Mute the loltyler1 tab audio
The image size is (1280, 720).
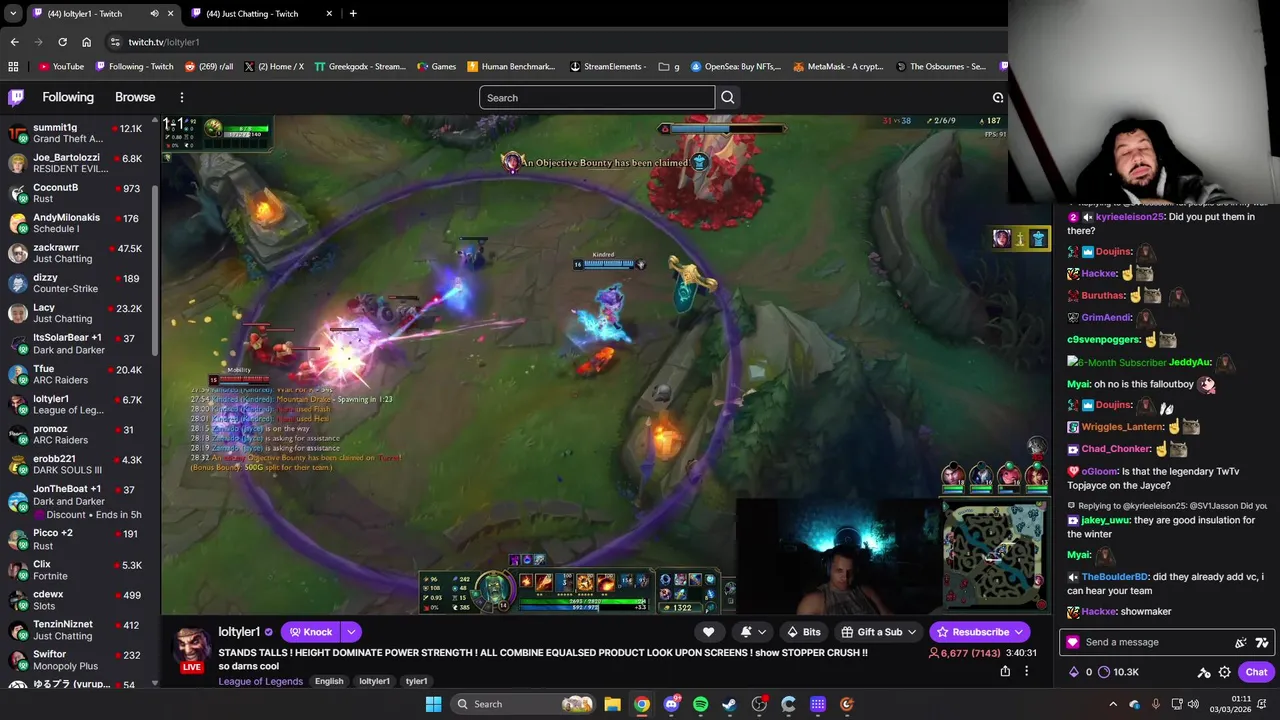pyautogui.click(x=154, y=14)
